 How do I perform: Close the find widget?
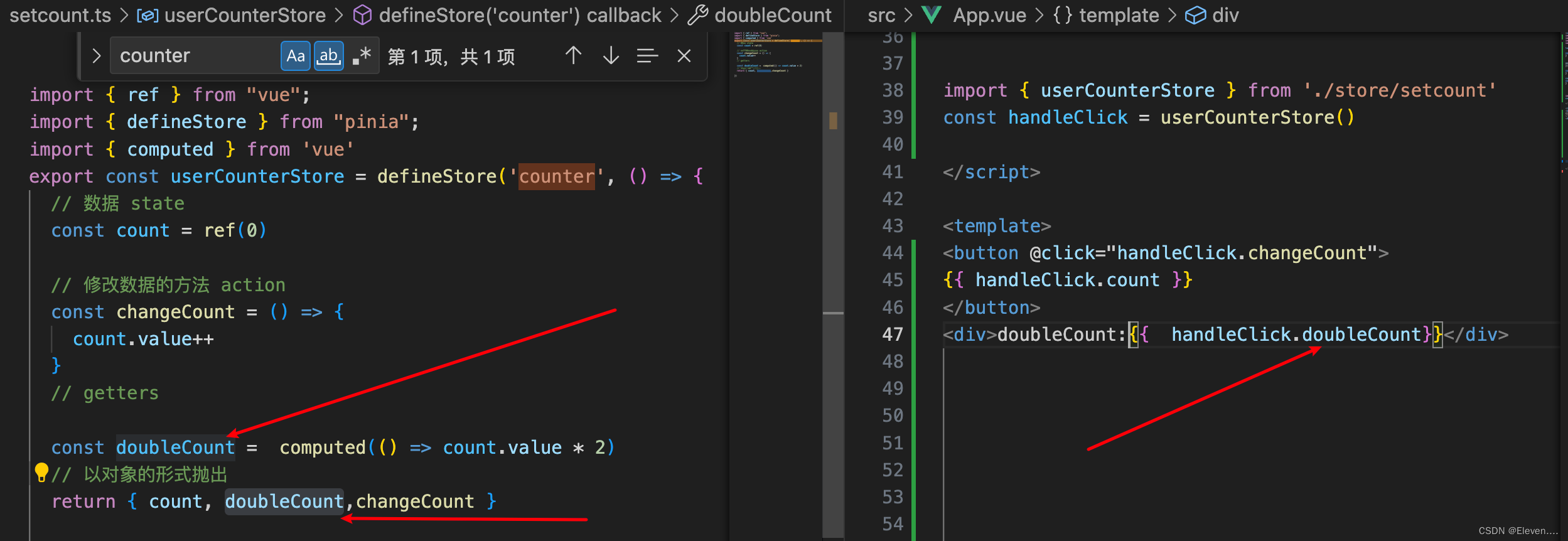point(684,56)
